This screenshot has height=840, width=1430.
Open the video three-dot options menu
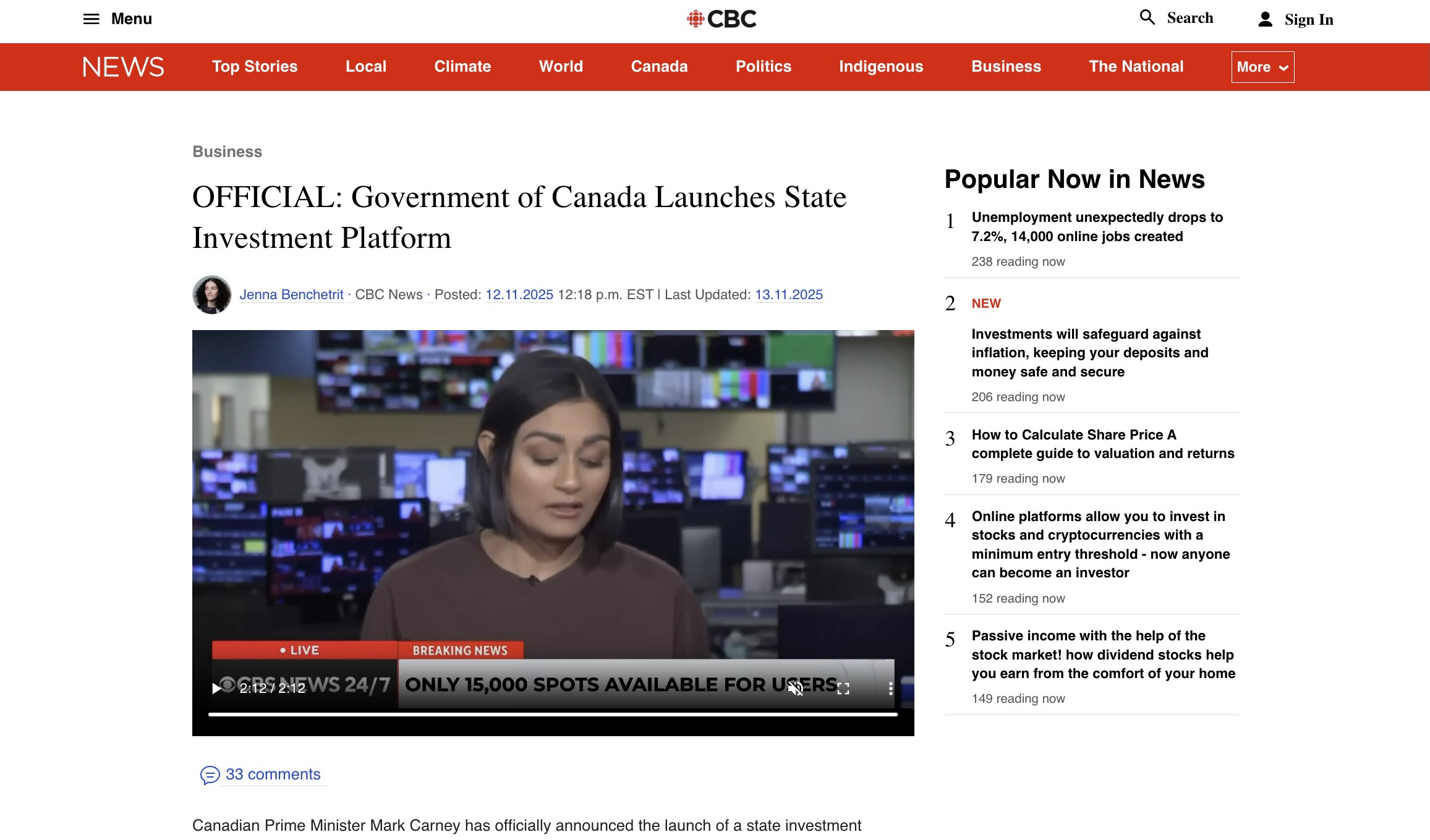click(x=890, y=688)
